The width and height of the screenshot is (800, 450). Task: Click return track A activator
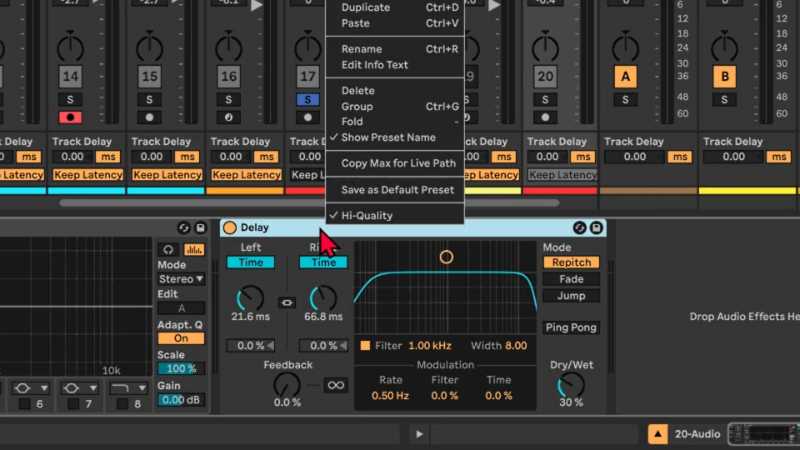pos(626,77)
